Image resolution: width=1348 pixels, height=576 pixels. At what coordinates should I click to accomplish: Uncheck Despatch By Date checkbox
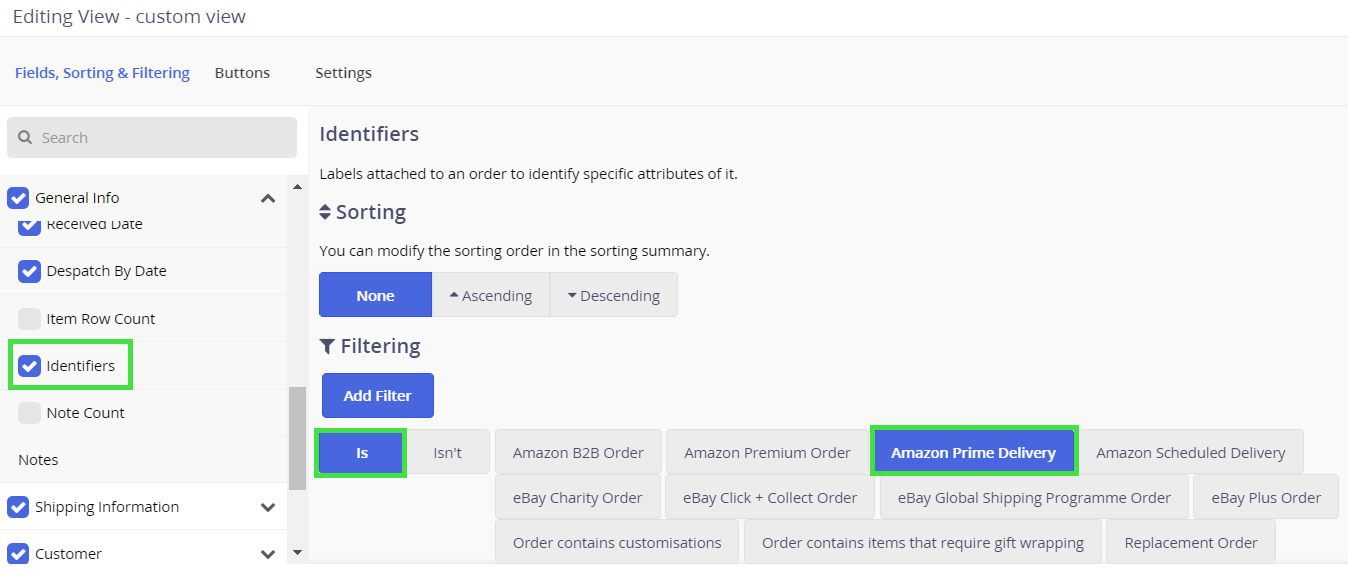click(30, 271)
